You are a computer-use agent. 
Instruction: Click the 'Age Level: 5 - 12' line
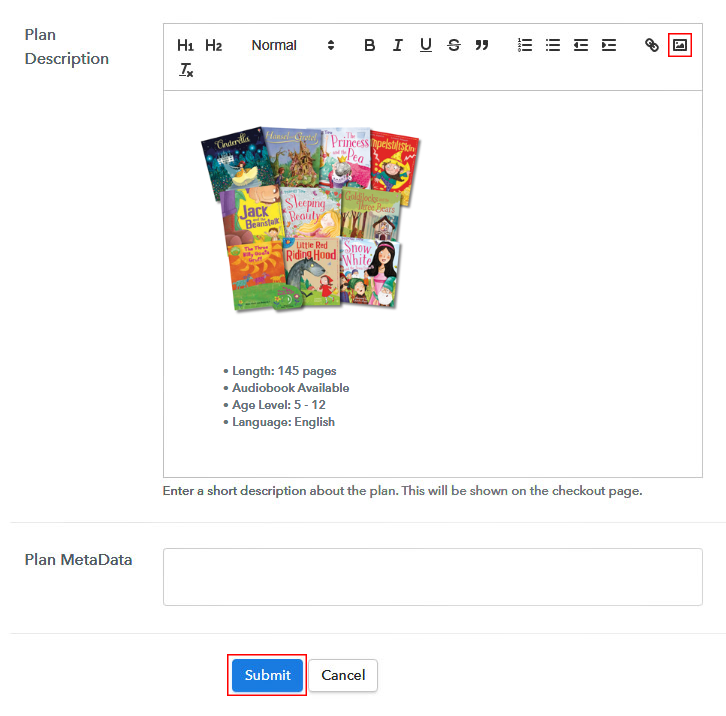point(278,405)
